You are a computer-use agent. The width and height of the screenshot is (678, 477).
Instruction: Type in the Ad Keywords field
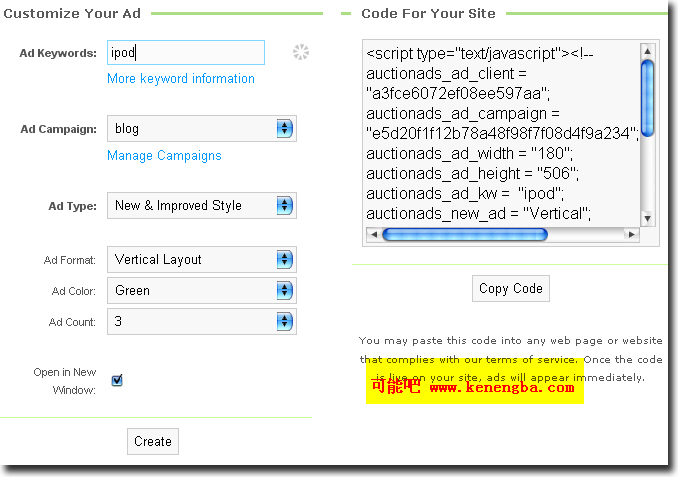[186, 52]
